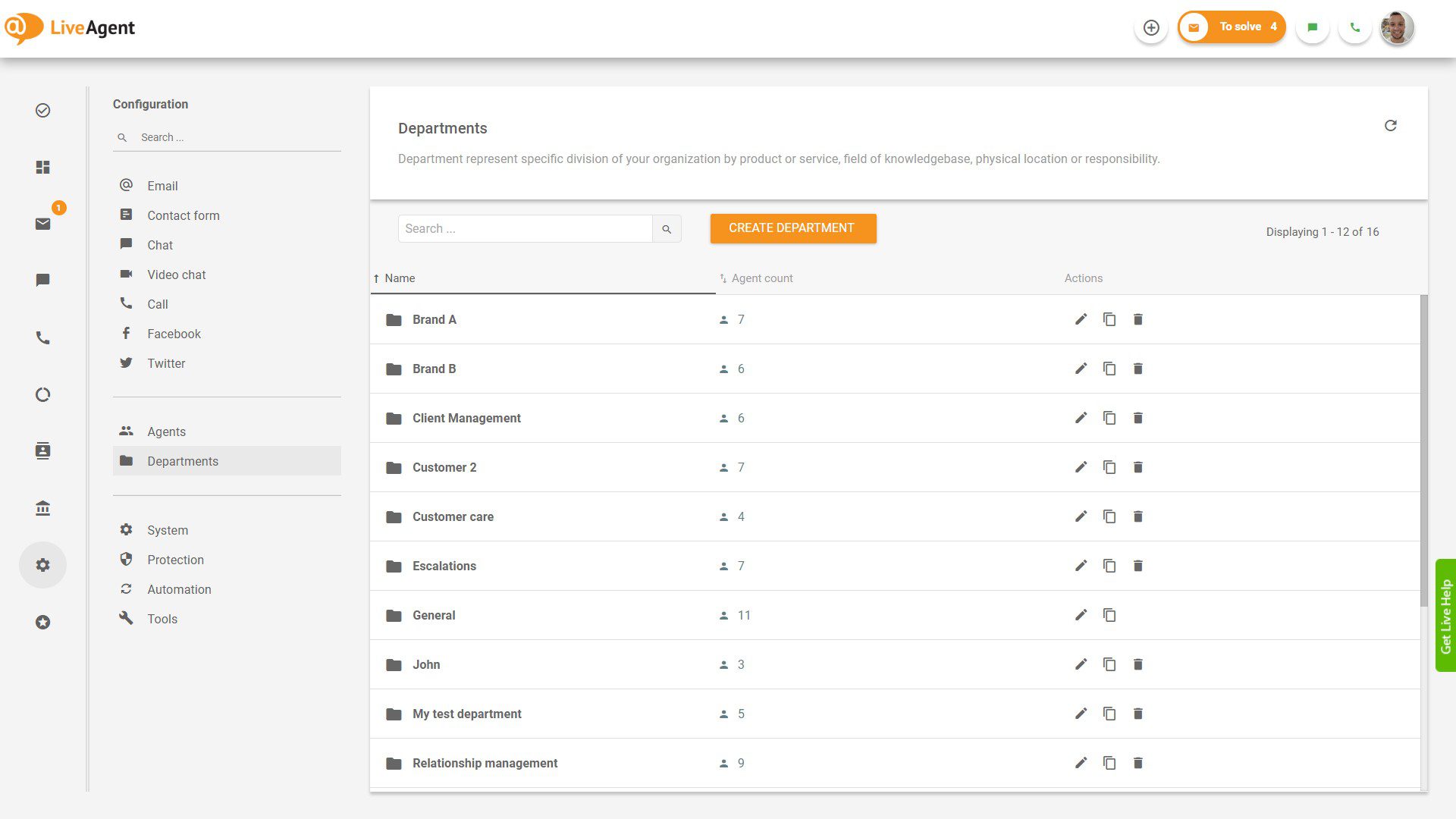Click the refresh icon on the Departments panel
The height and width of the screenshot is (819, 1456).
click(x=1391, y=125)
